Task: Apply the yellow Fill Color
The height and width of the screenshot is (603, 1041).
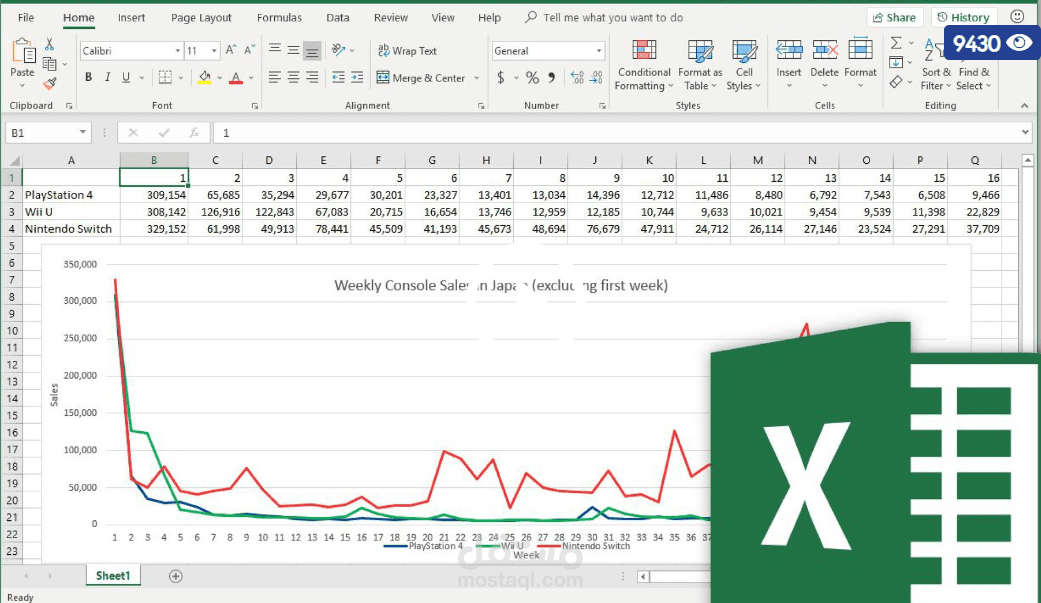Action: tap(204, 78)
